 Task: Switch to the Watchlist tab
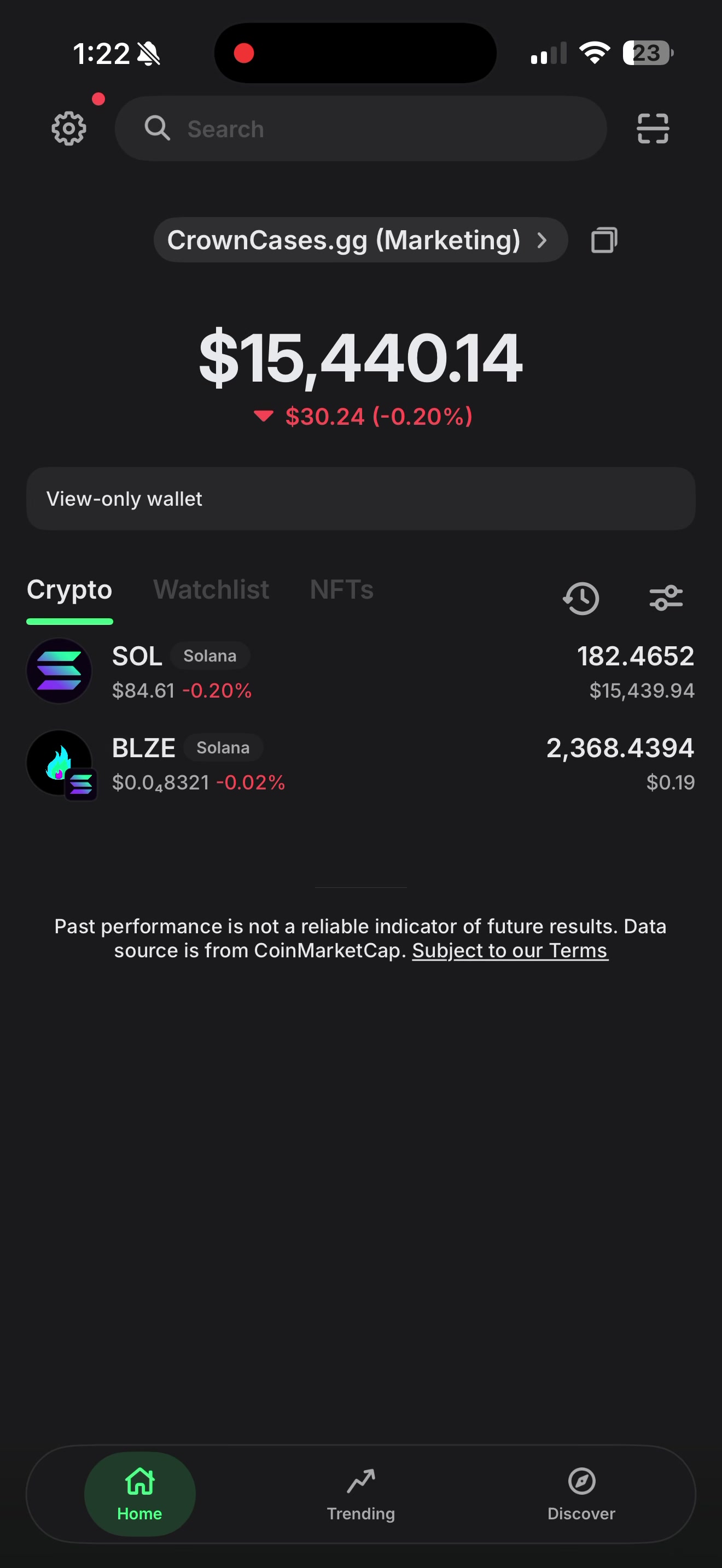[211, 589]
